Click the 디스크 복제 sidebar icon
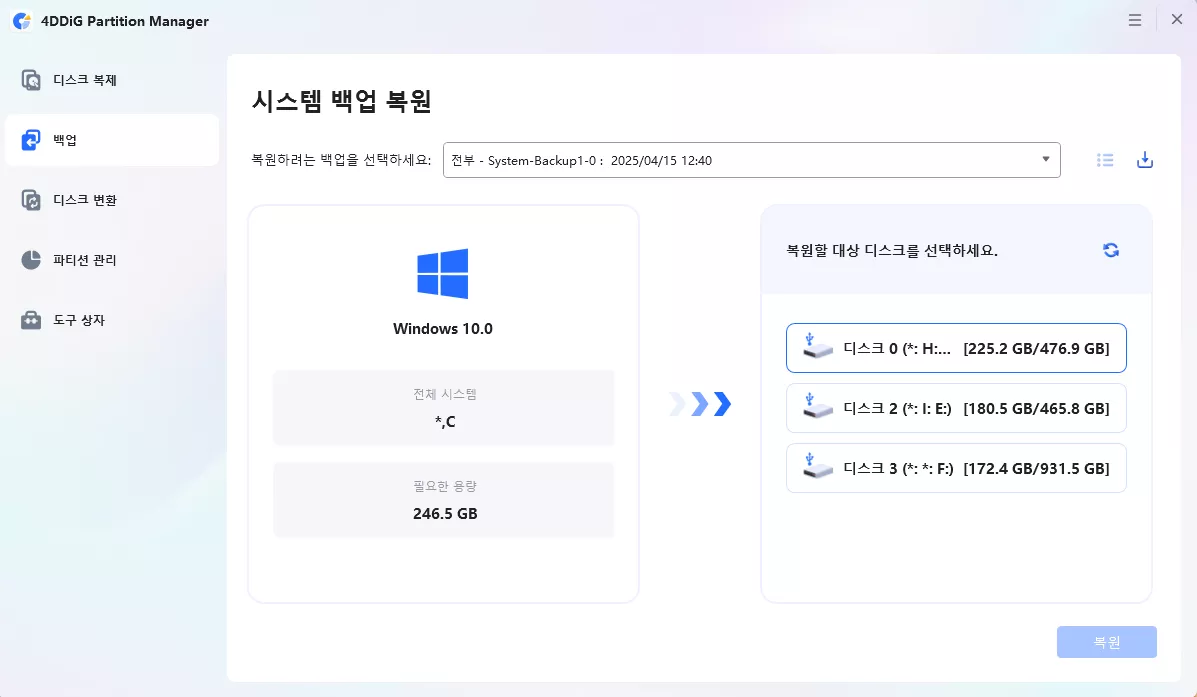The height and width of the screenshot is (697, 1197). 31,80
